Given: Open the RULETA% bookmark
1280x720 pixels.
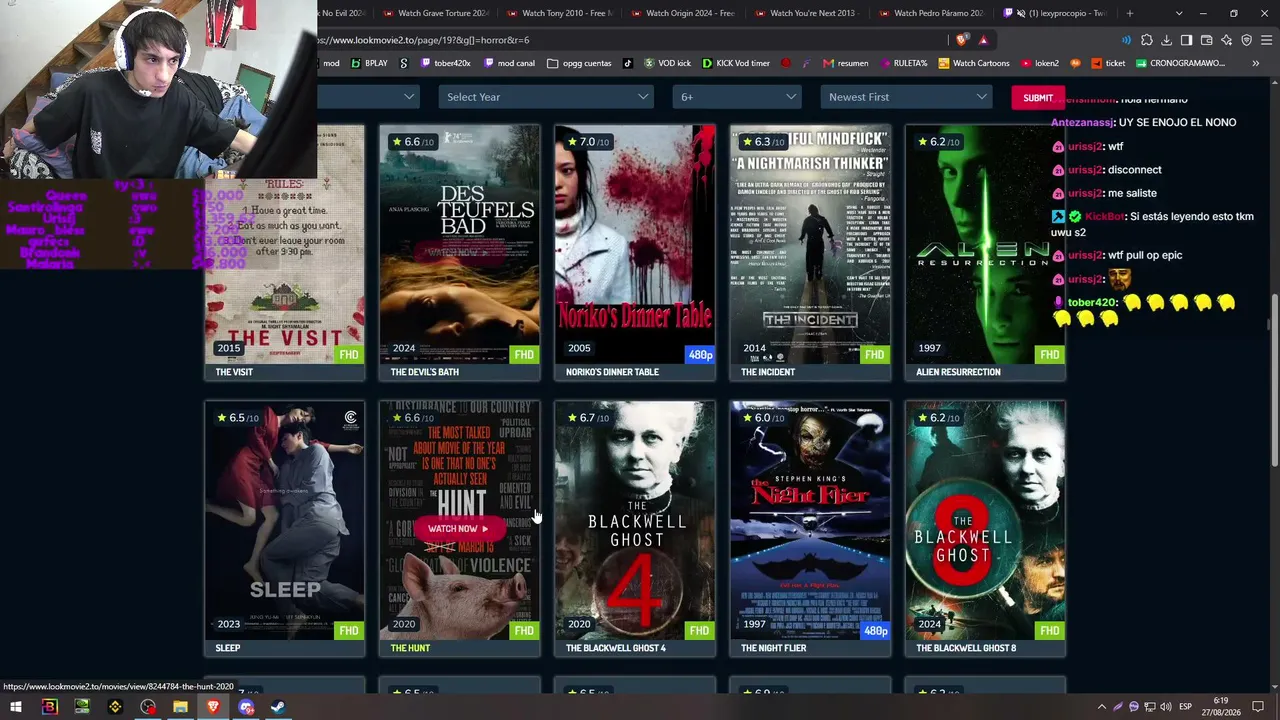Looking at the screenshot, I should pyautogui.click(x=903, y=63).
